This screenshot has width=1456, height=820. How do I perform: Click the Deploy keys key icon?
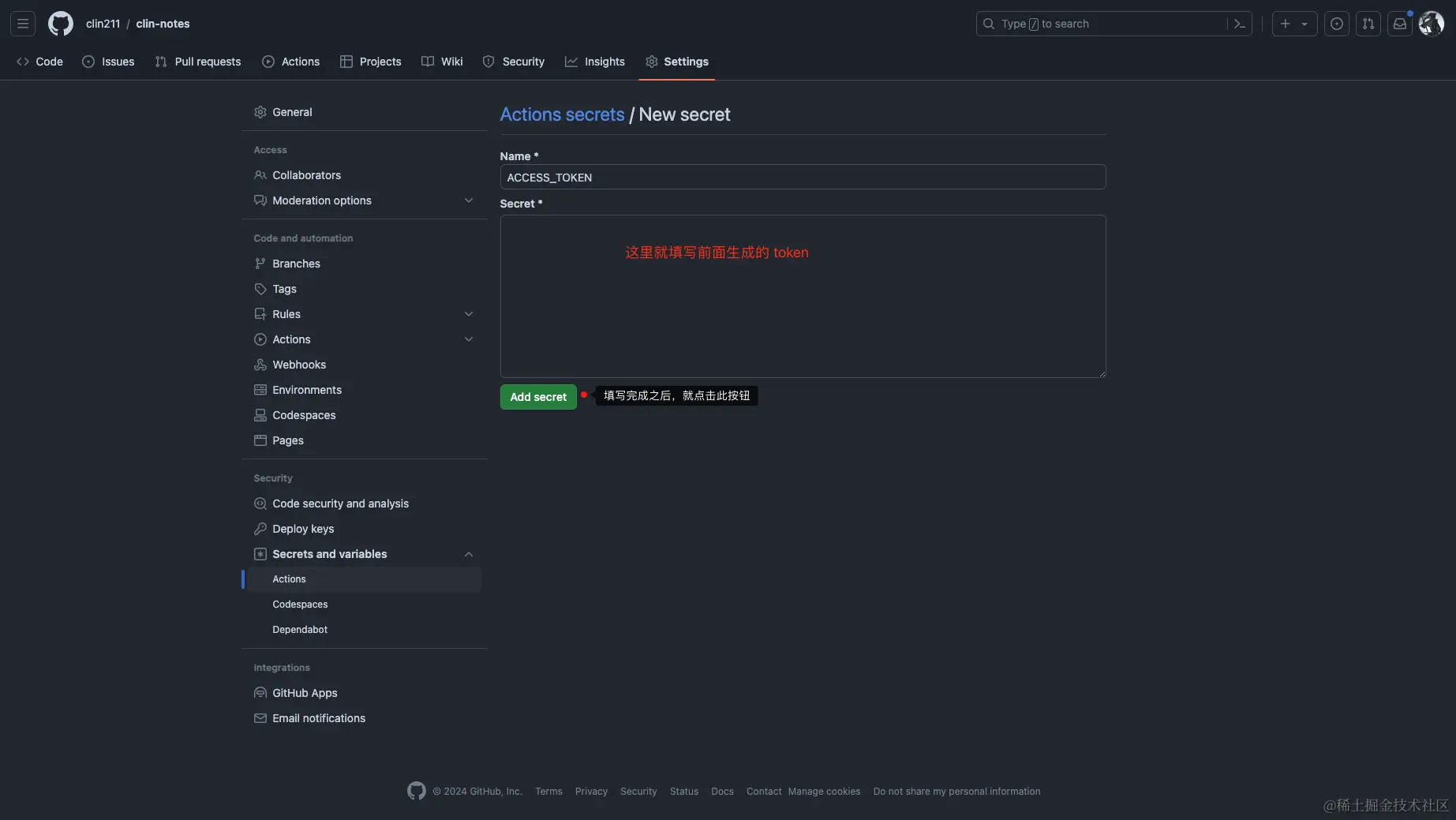tap(260, 529)
